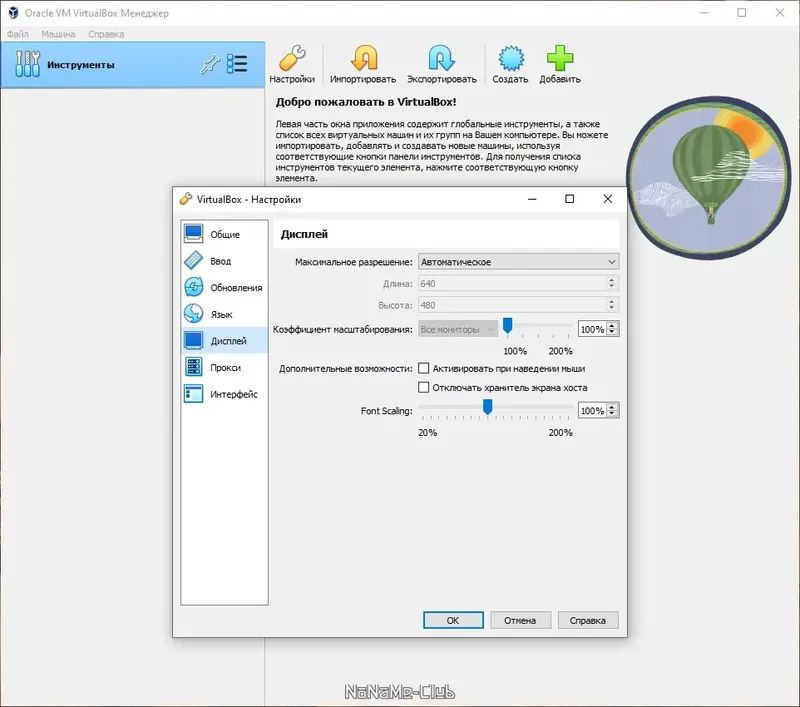
Task: Confirm settings with OK button
Action: 453,620
